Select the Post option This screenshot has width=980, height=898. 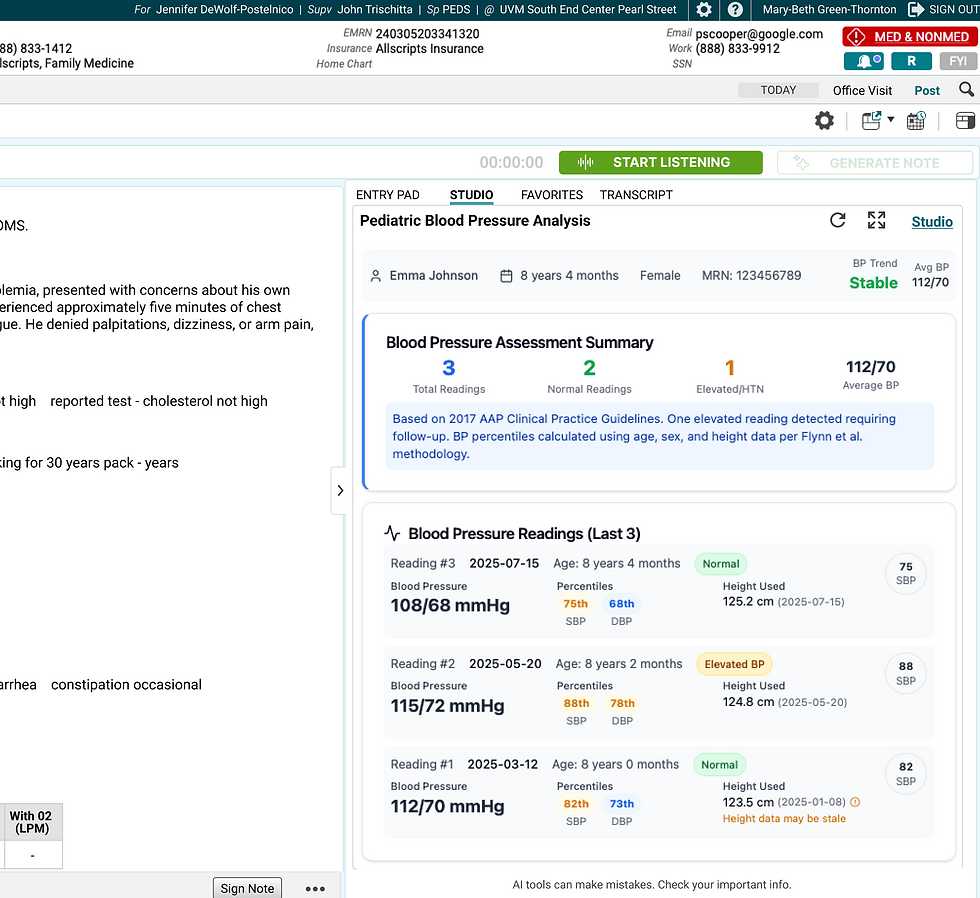point(927,91)
